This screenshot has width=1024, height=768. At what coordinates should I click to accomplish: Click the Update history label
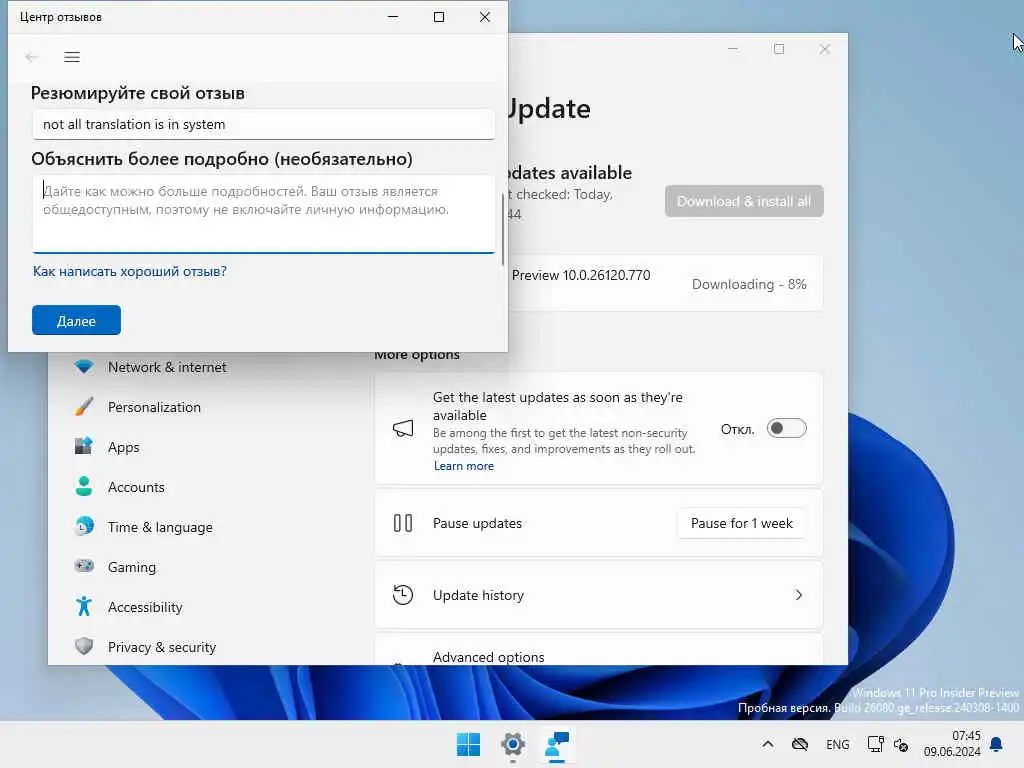[x=478, y=595]
